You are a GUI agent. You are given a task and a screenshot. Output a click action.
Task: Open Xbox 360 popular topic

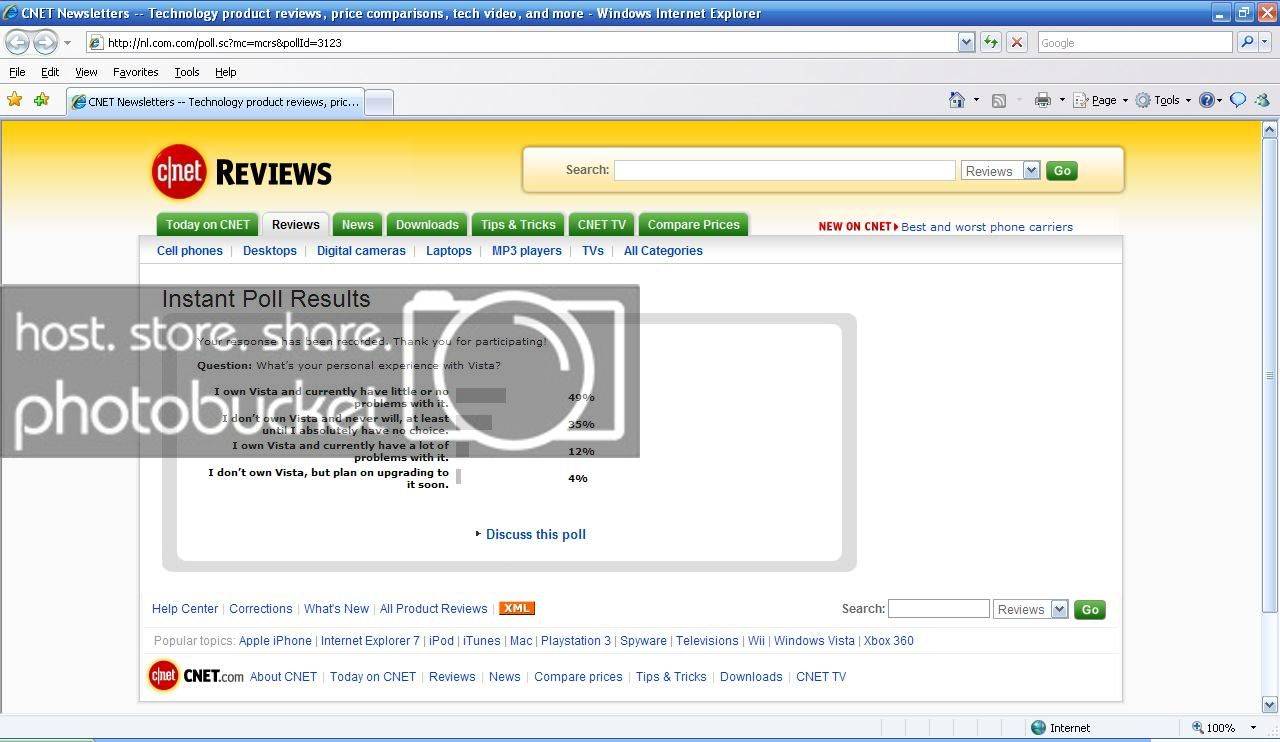tap(889, 641)
